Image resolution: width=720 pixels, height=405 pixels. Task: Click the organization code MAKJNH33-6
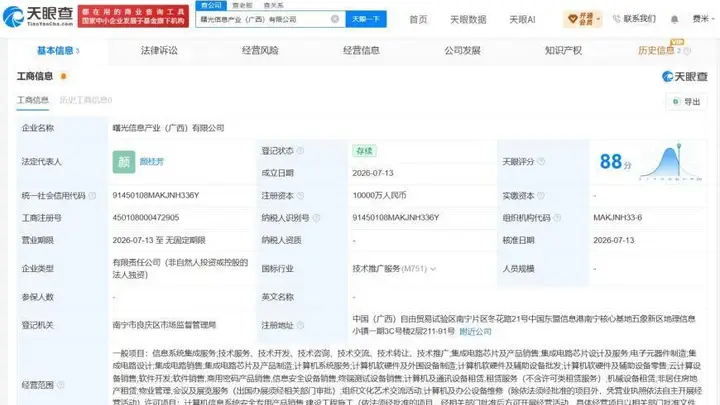pos(618,217)
